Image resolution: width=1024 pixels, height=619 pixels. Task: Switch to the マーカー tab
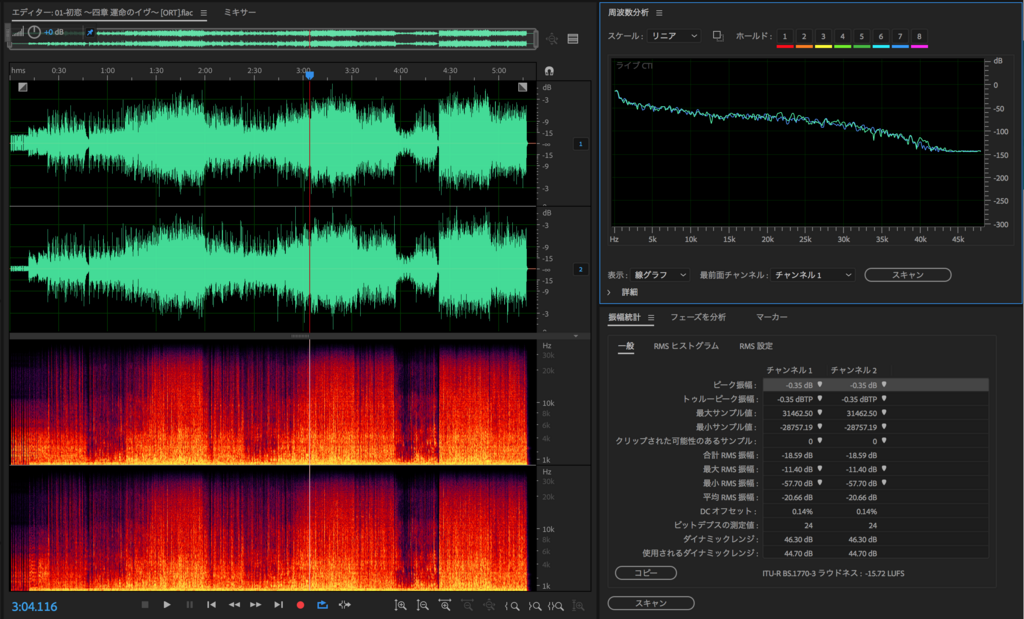[x=772, y=317]
